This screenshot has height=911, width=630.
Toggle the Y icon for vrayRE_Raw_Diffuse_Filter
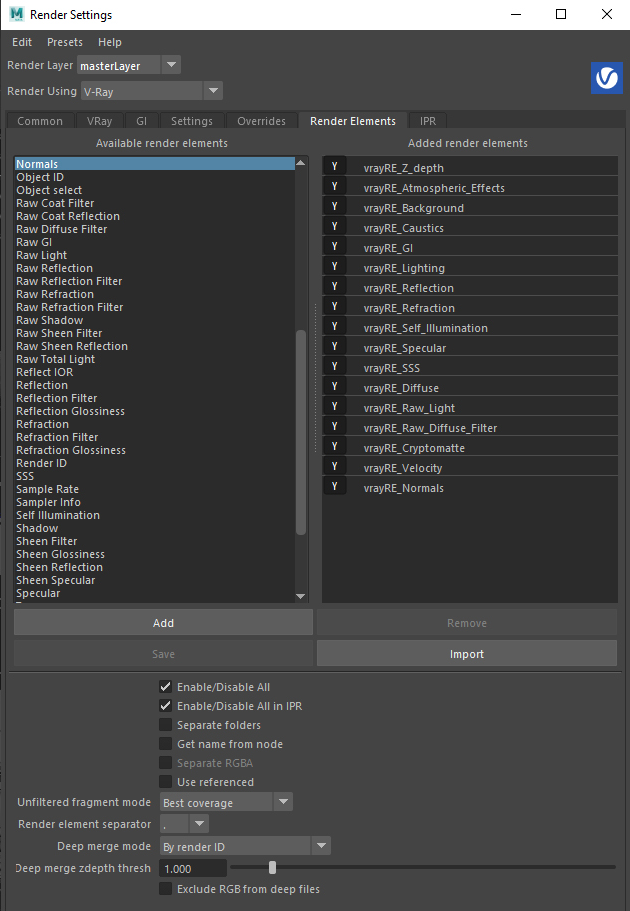pyautogui.click(x=335, y=426)
